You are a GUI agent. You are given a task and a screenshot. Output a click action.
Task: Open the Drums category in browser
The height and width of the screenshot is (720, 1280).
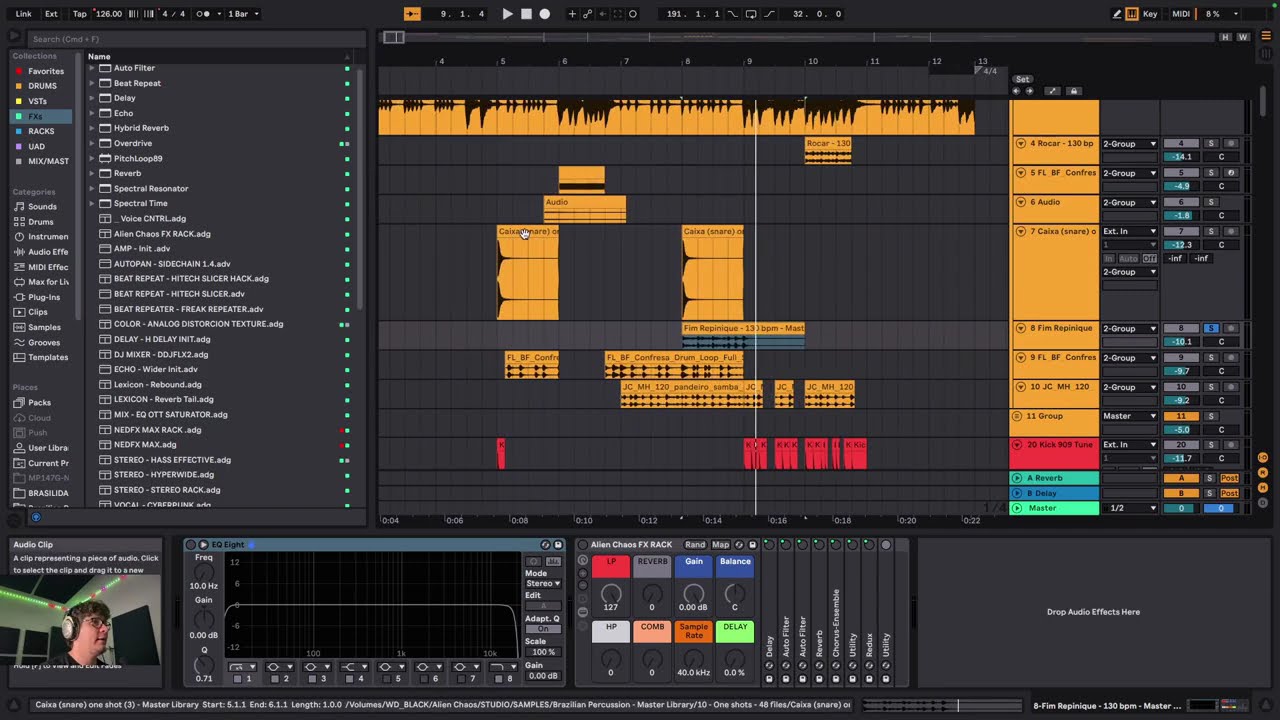click(41, 222)
